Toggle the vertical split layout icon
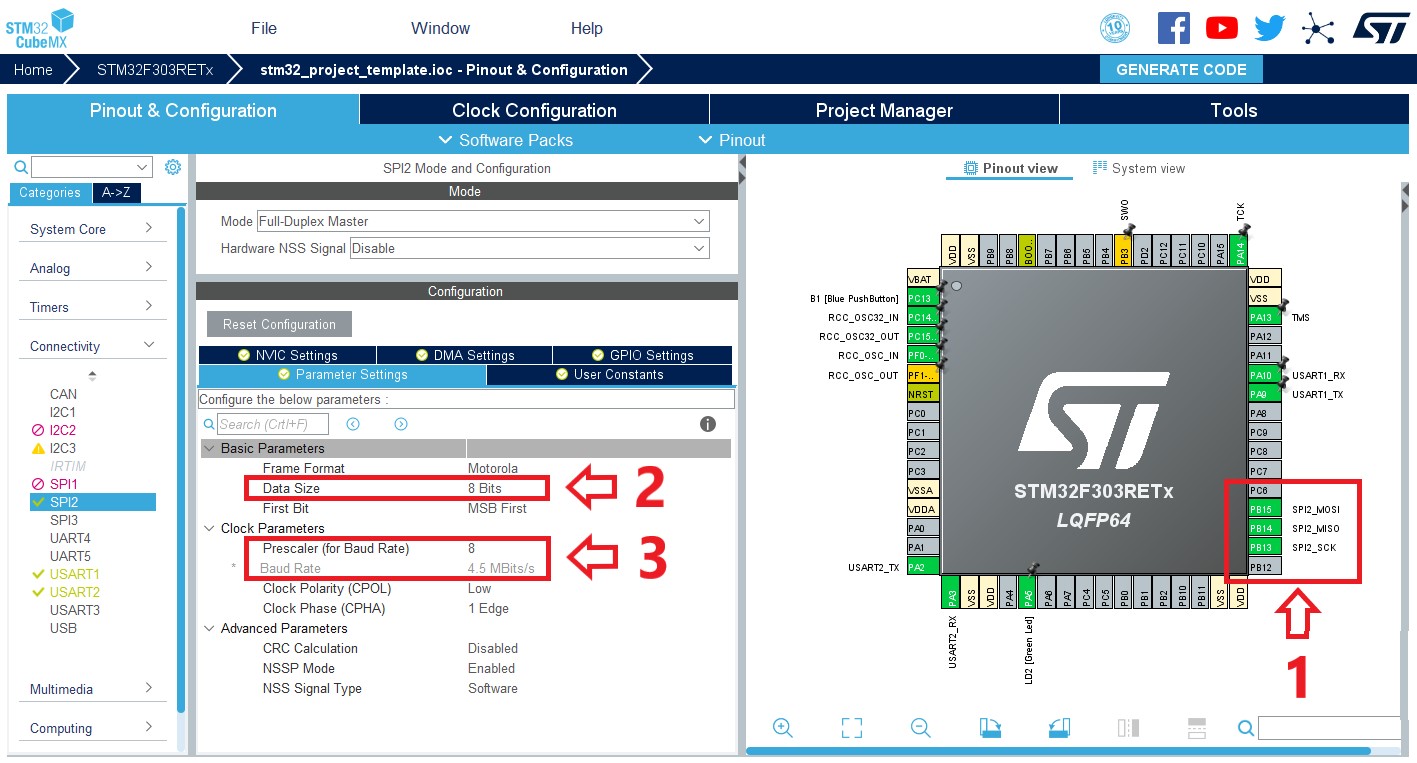 coord(1197,728)
